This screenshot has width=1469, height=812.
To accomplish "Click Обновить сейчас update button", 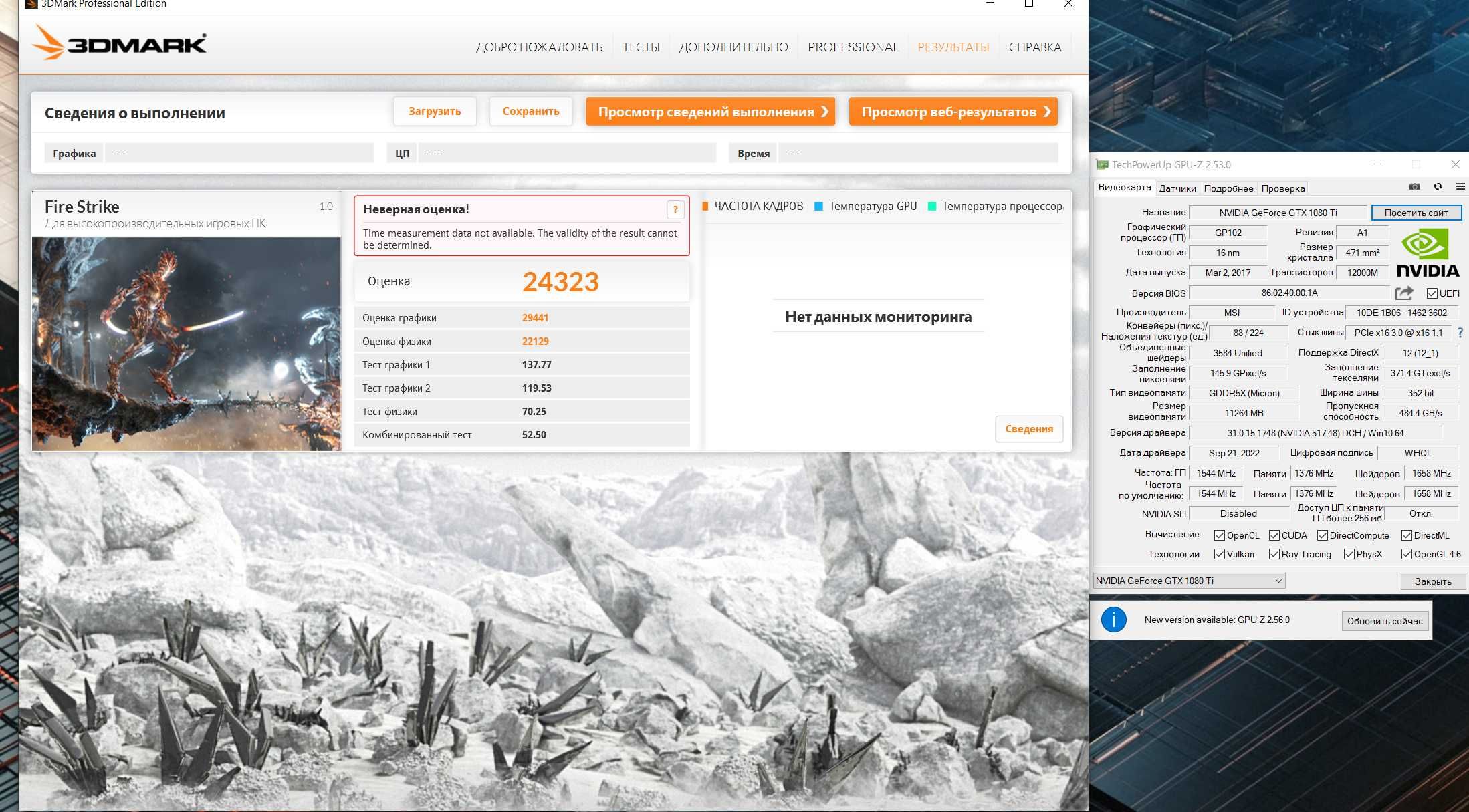I will click(x=1385, y=621).
